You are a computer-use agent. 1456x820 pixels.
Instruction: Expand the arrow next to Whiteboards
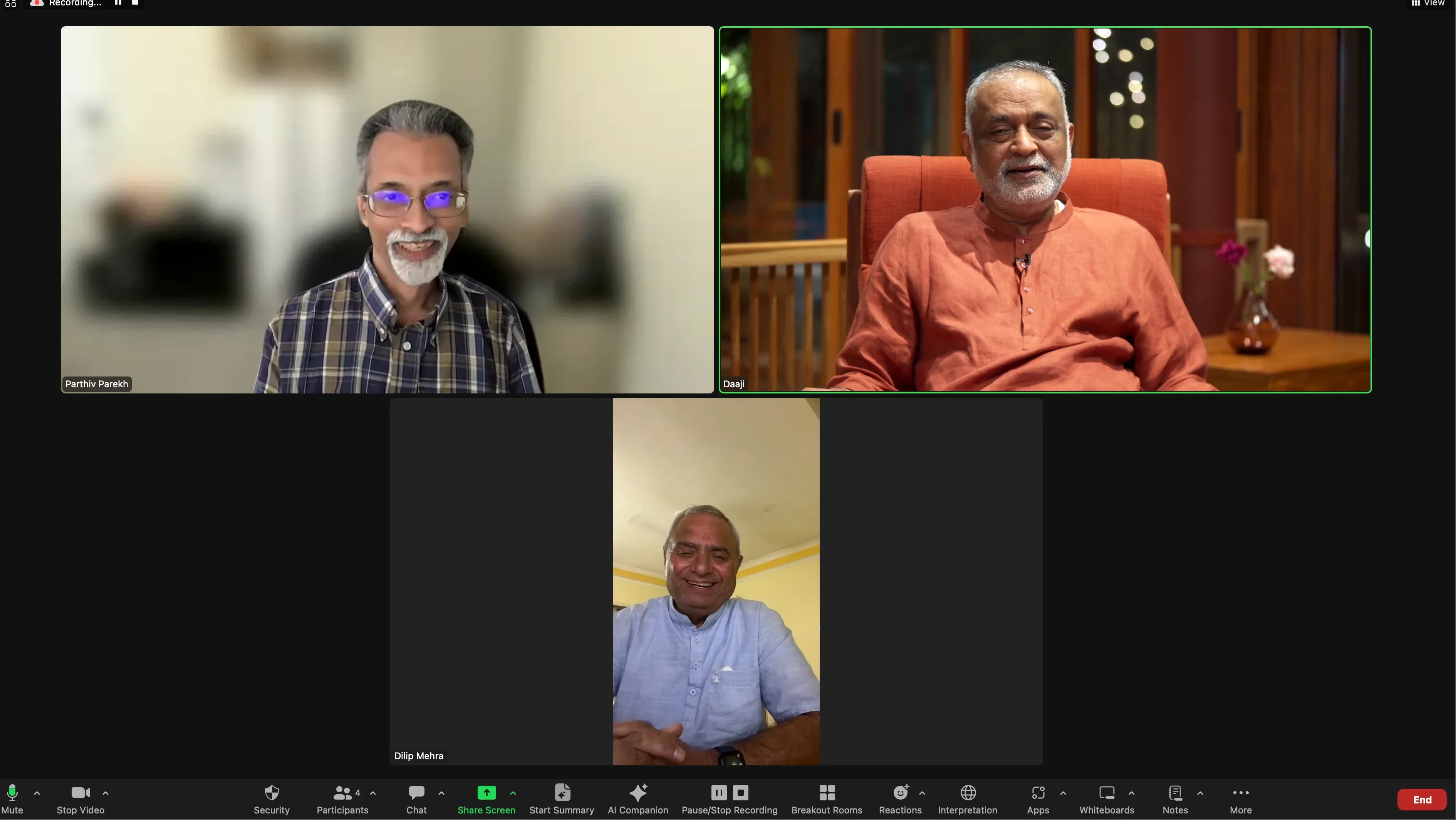[x=1132, y=793]
